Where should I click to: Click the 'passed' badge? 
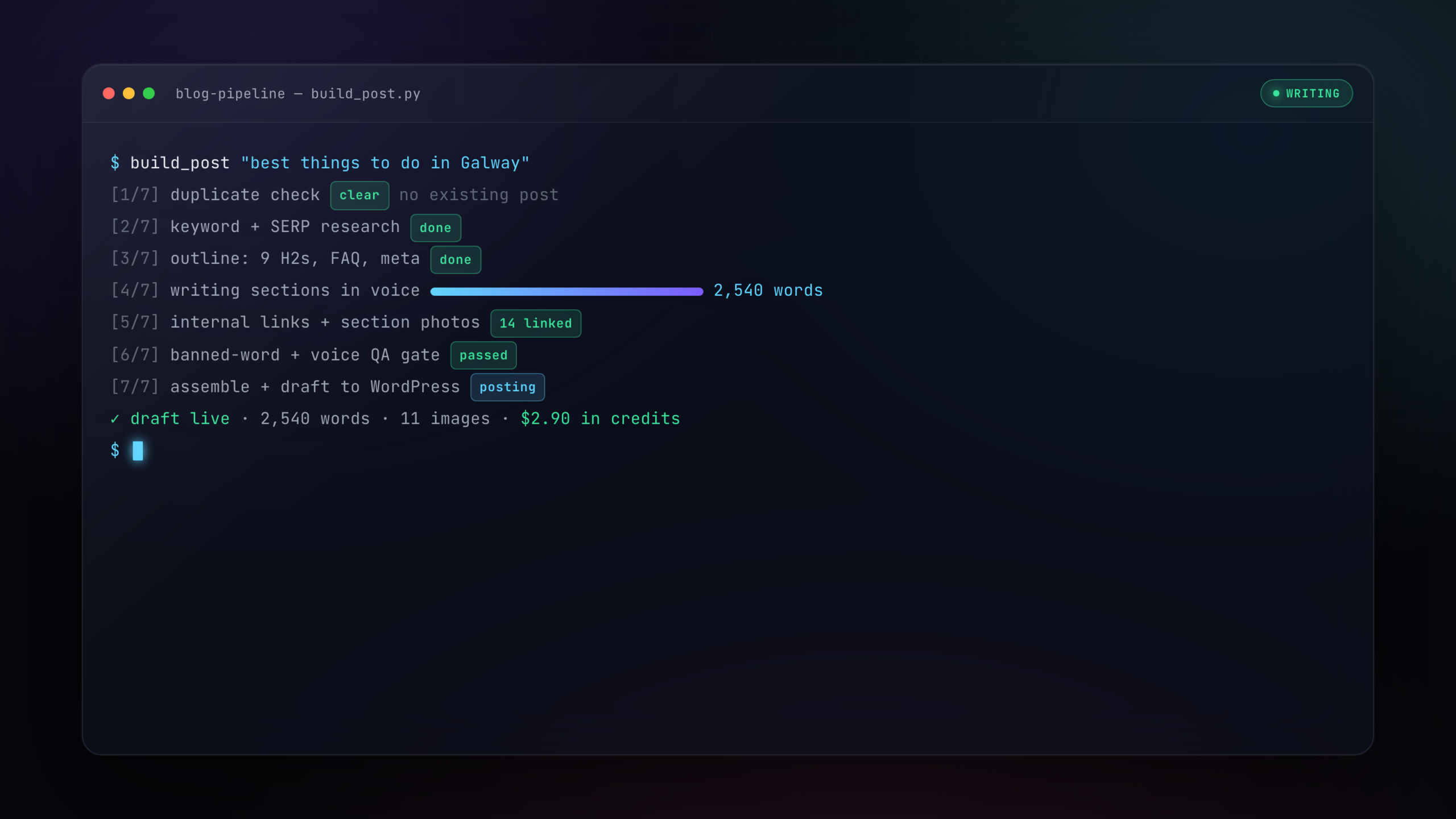(483, 355)
